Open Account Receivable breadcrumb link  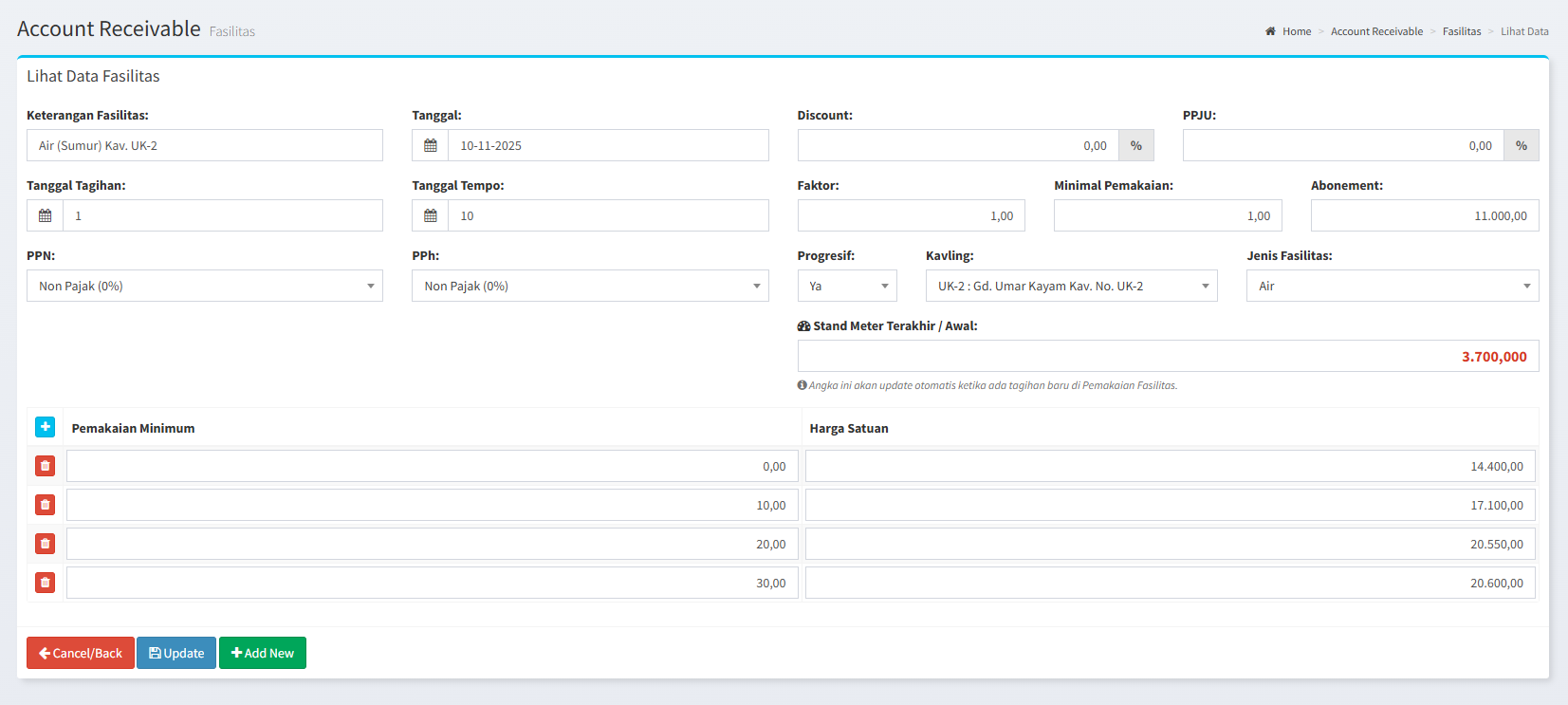point(1376,31)
